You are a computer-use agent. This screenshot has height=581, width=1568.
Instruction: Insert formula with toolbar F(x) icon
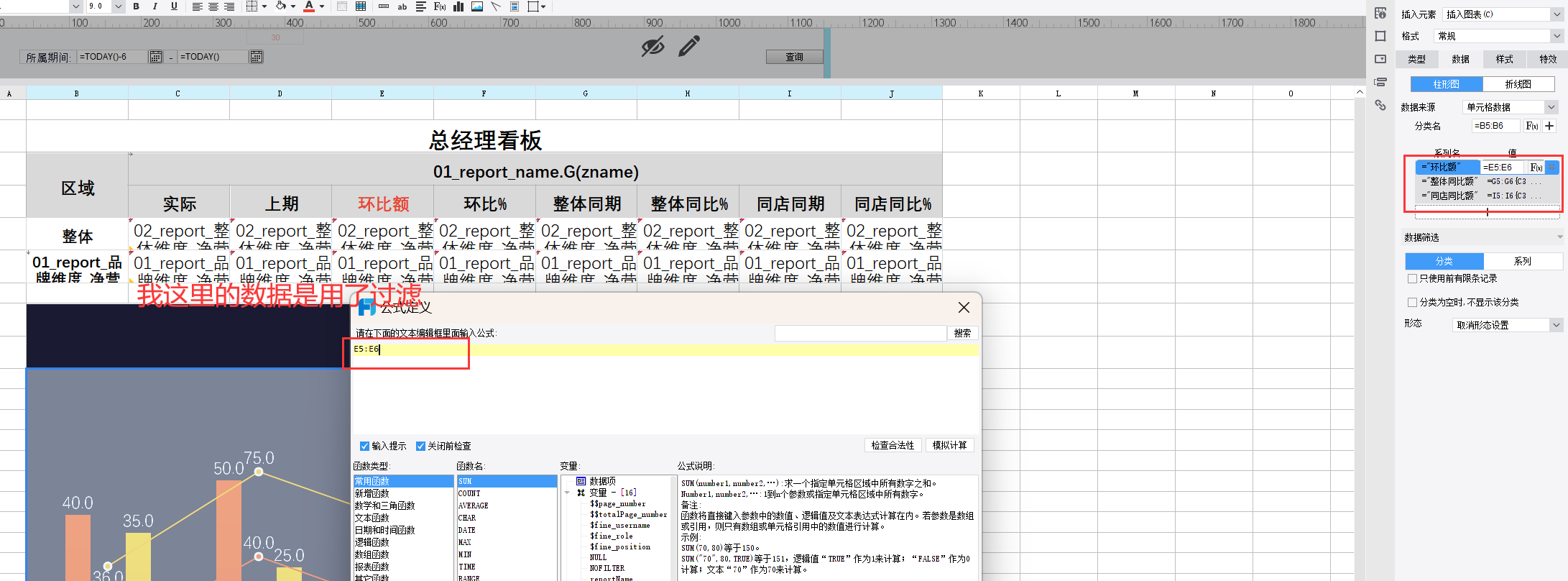(440, 6)
